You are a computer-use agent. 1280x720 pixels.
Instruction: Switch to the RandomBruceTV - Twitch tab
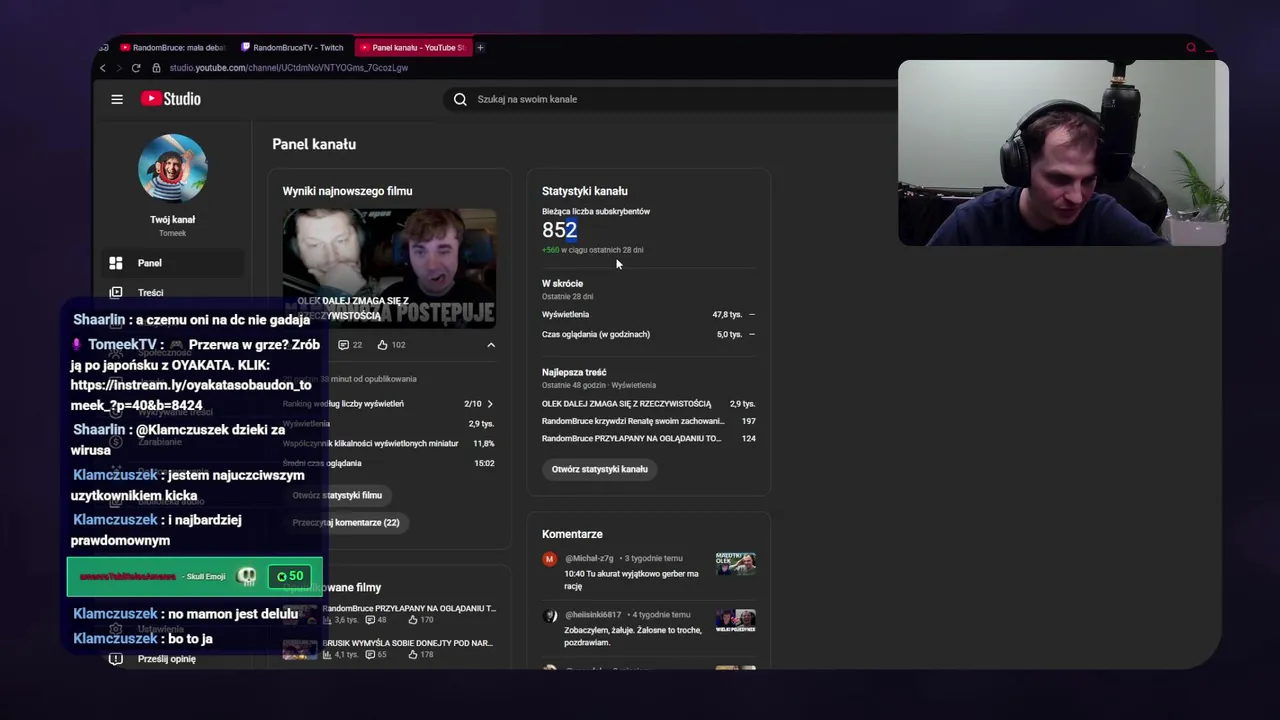point(292,47)
